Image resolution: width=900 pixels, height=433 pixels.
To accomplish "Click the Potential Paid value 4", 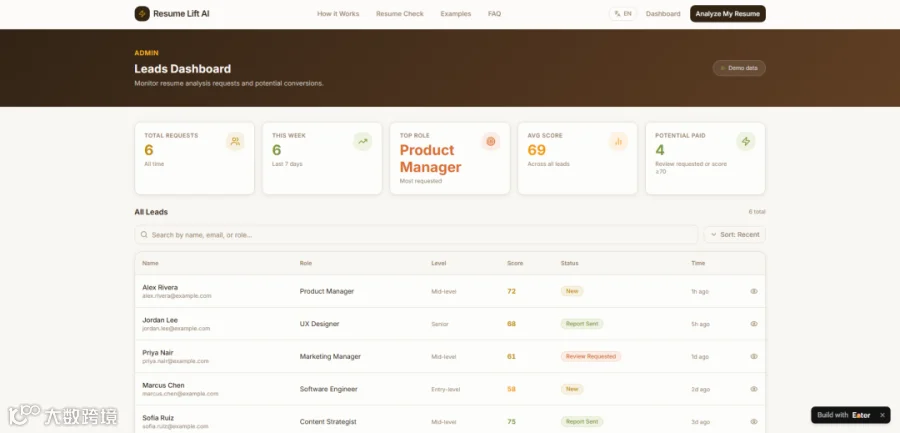I will tap(660, 150).
